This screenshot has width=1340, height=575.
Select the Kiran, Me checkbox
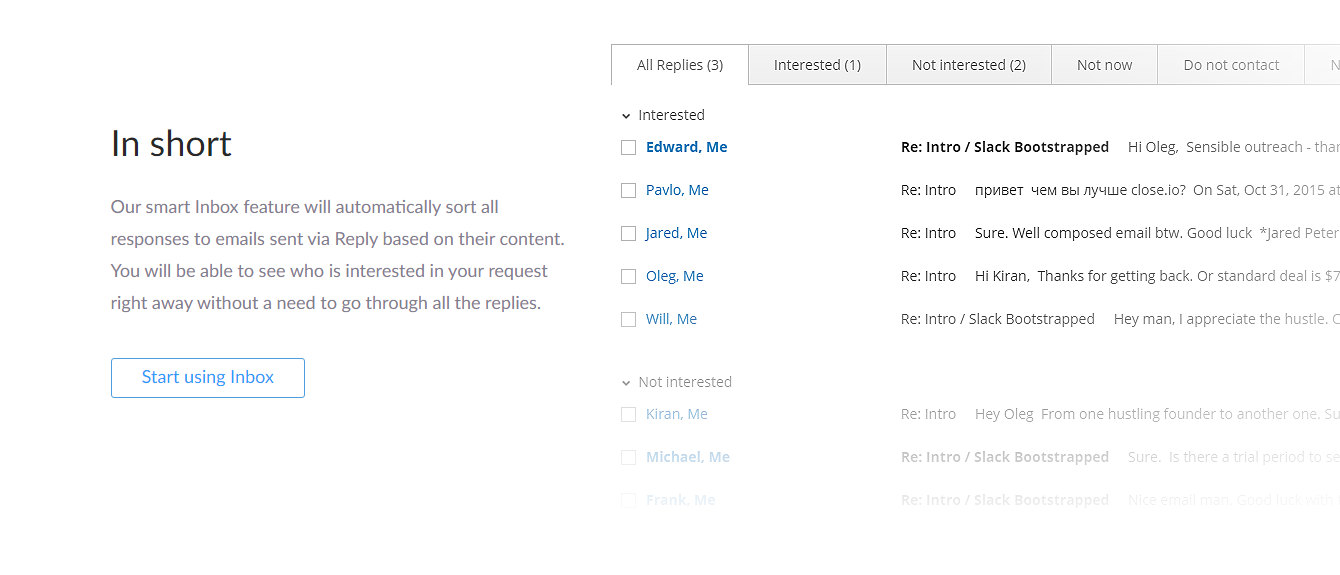[x=628, y=415]
